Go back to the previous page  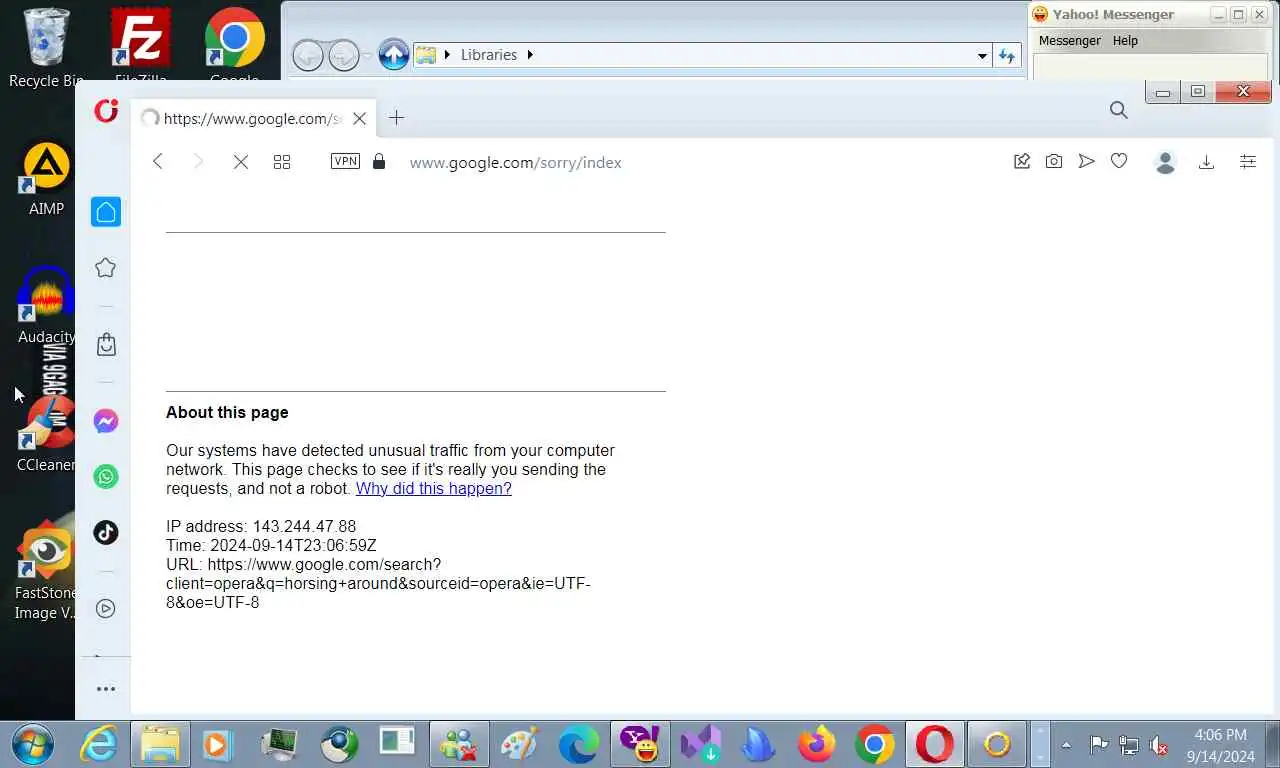pos(158,162)
